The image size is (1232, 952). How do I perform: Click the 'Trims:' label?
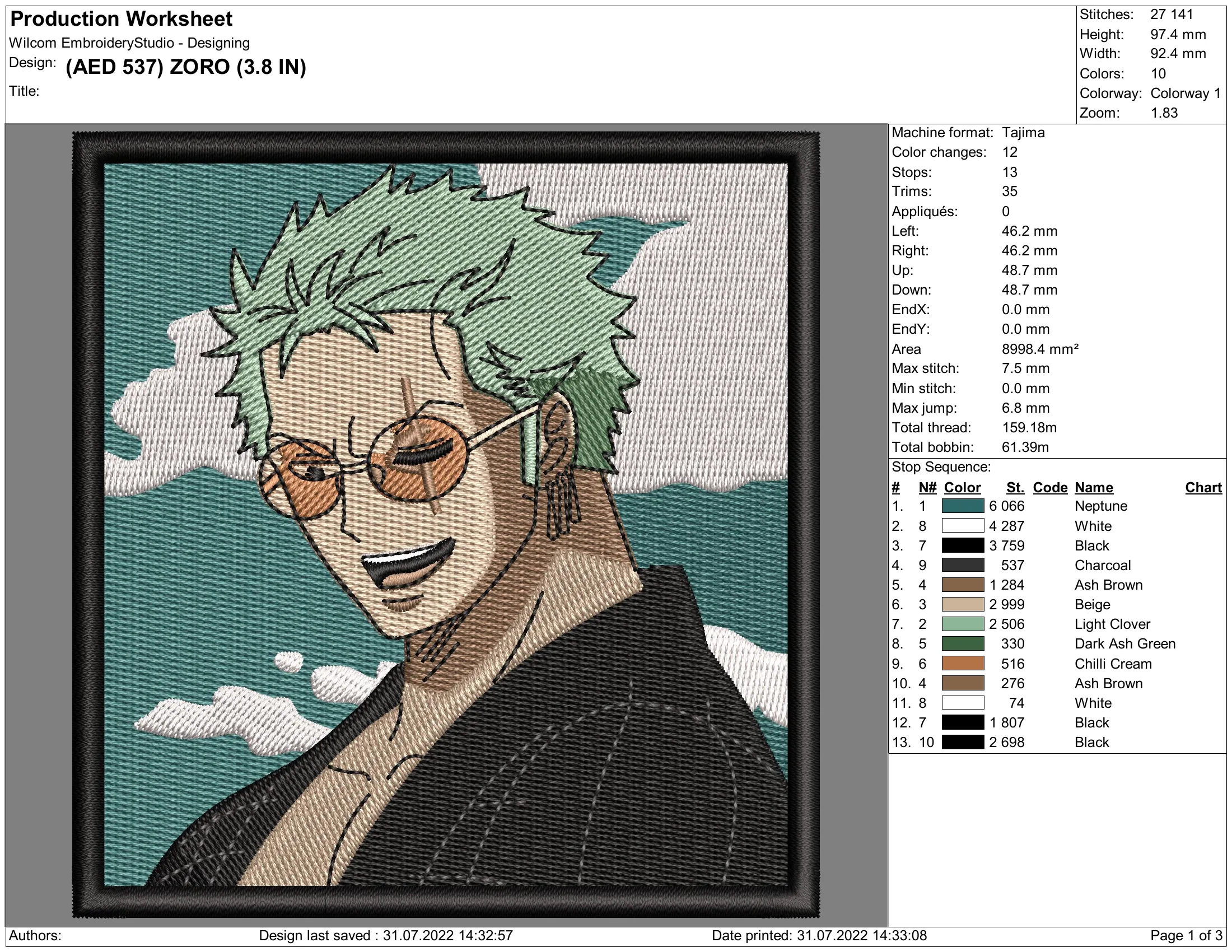click(x=912, y=192)
